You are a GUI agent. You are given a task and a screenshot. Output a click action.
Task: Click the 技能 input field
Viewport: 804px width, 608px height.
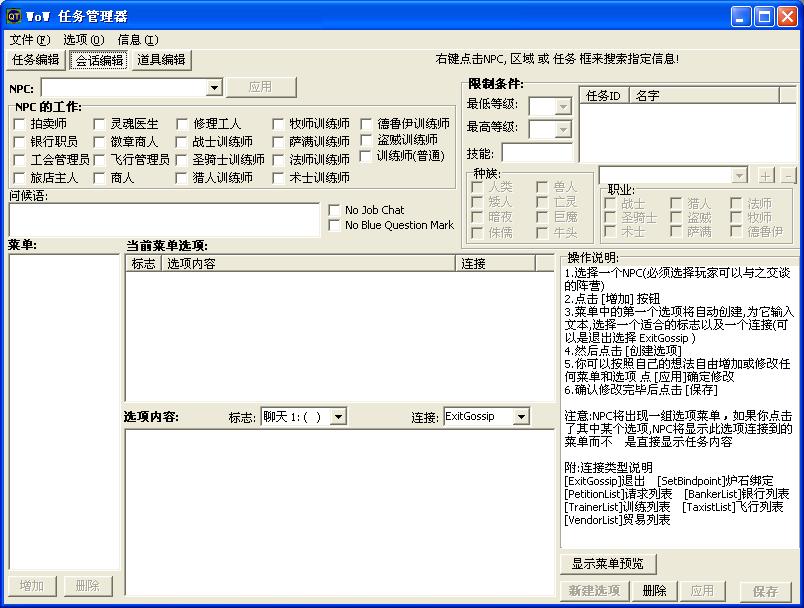click(537, 154)
